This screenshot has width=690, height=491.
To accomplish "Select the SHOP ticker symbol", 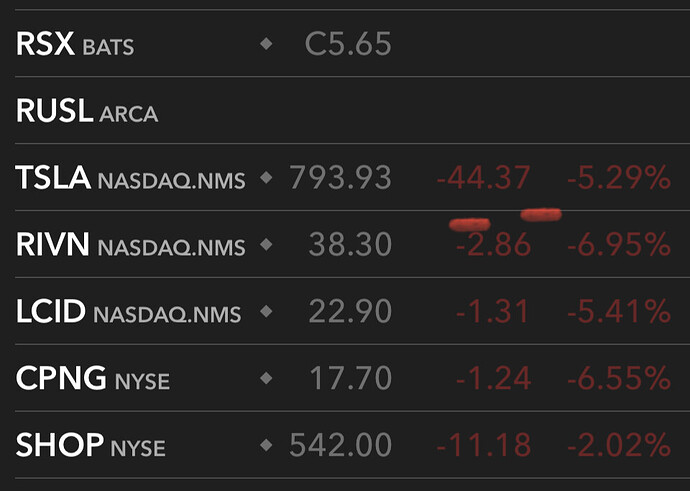I will pos(59,445).
